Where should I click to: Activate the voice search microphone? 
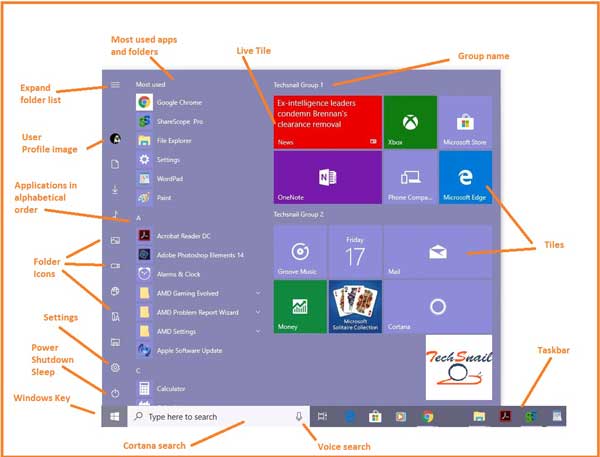click(x=299, y=416)
